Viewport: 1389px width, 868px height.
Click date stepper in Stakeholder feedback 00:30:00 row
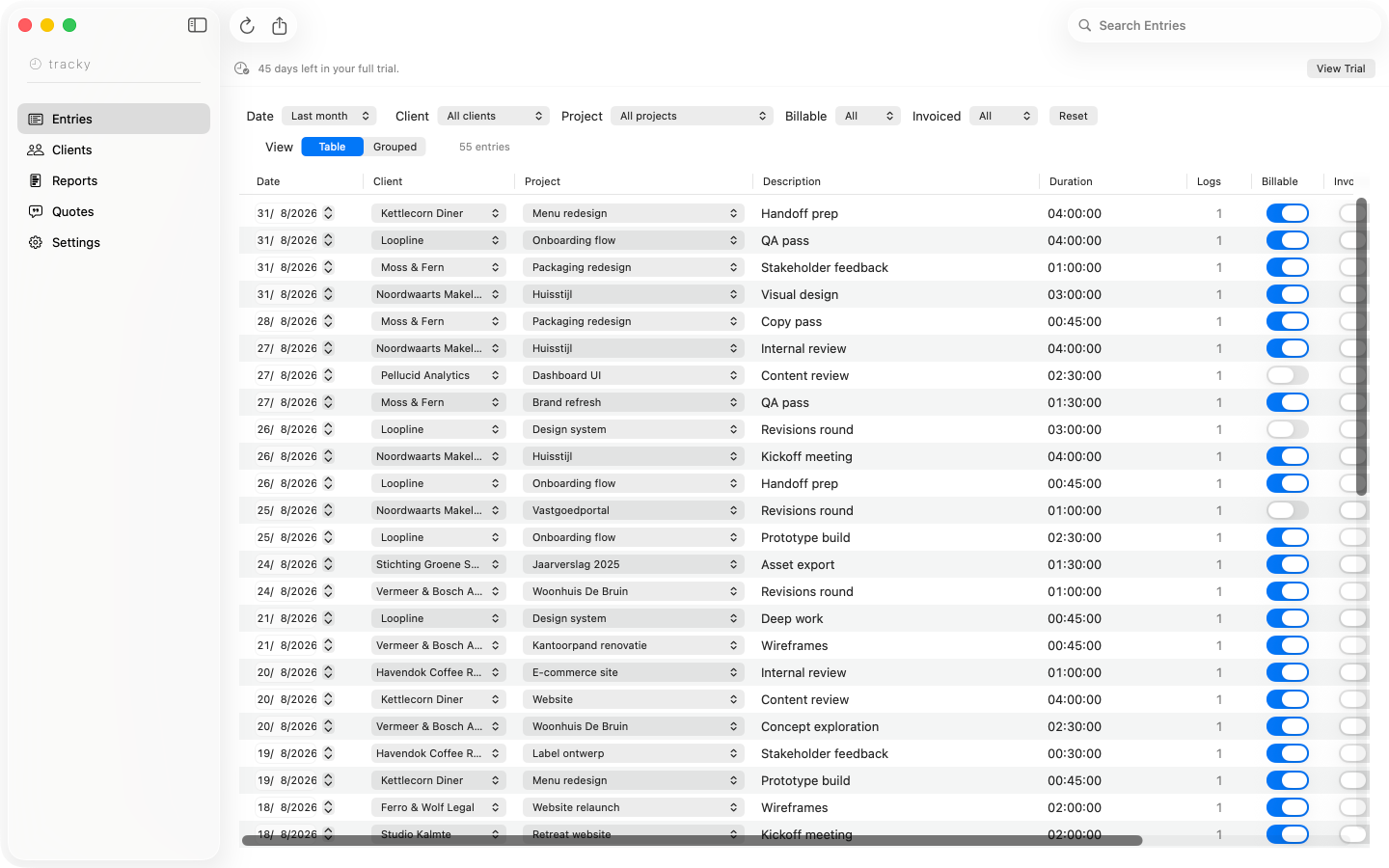point(328,754)
